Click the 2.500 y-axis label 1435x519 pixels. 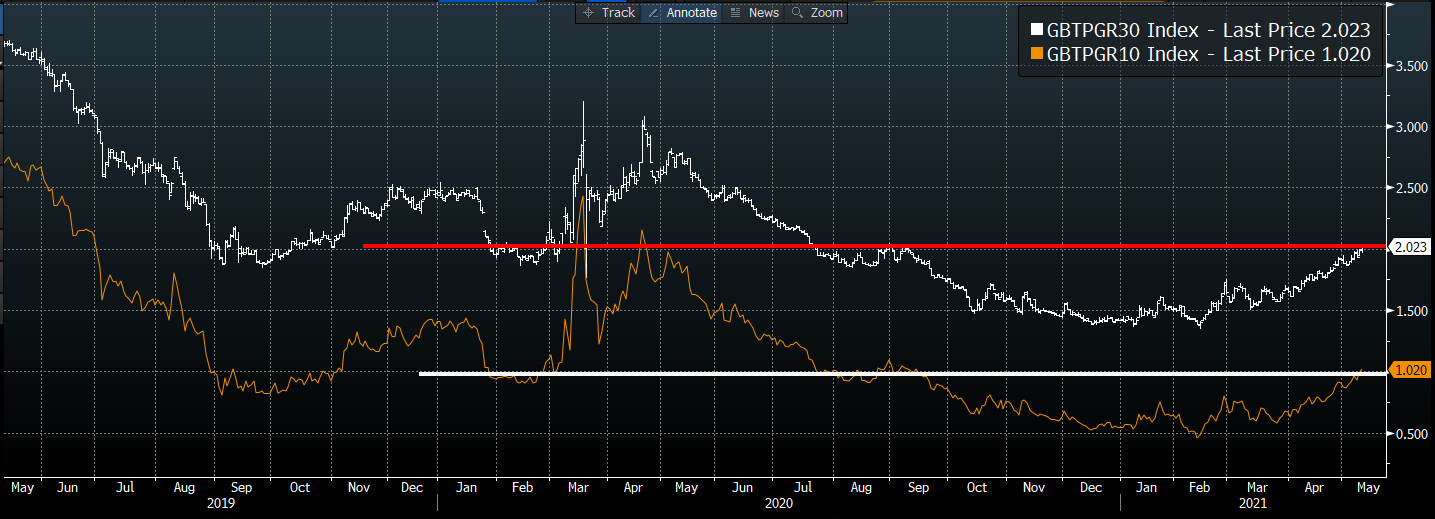pyautogui.click(x=1410, y=188)
